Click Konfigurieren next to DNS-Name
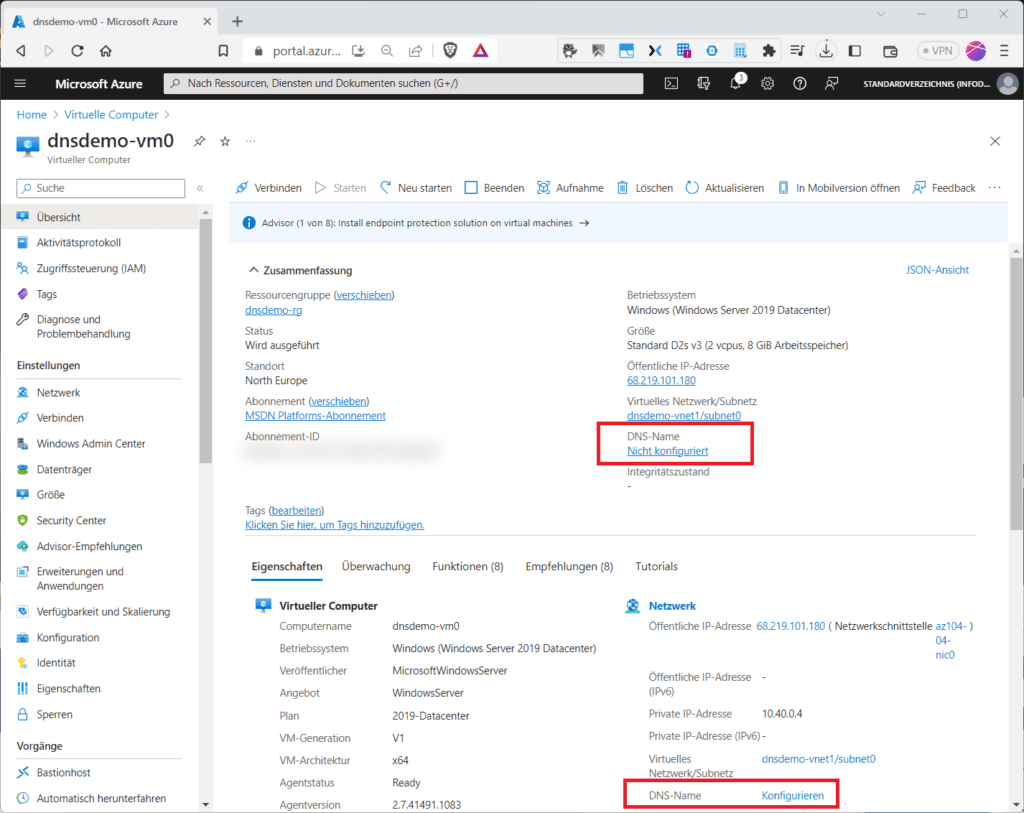This screenshot has height=813, width=1024. tap(793, 795)
